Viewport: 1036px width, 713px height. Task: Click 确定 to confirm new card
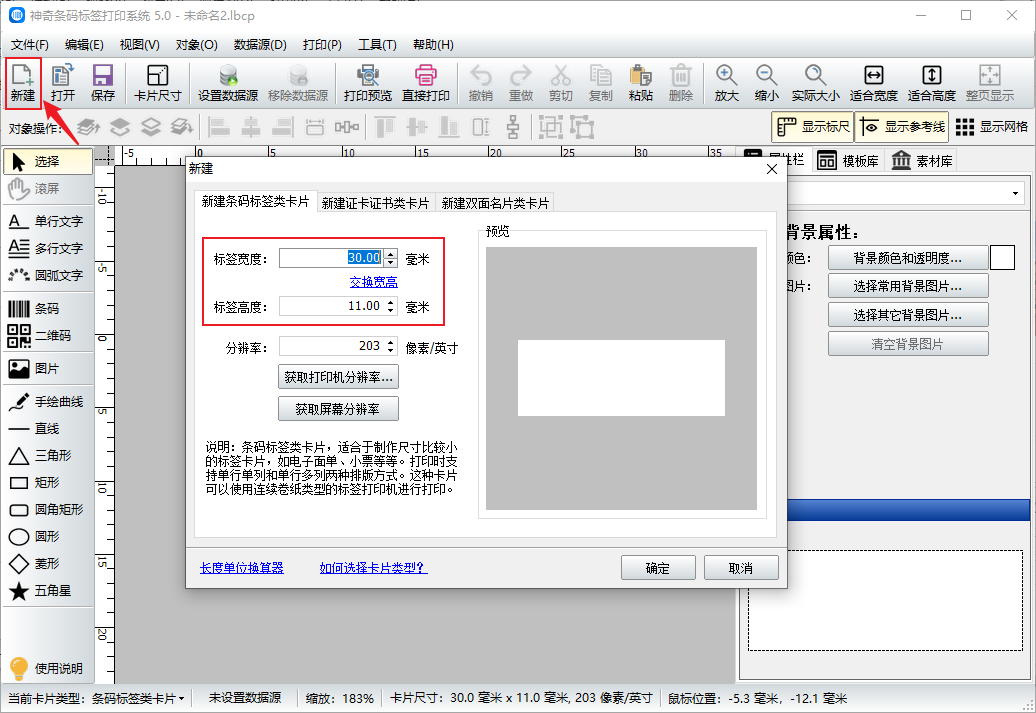[x=658, y=568]
